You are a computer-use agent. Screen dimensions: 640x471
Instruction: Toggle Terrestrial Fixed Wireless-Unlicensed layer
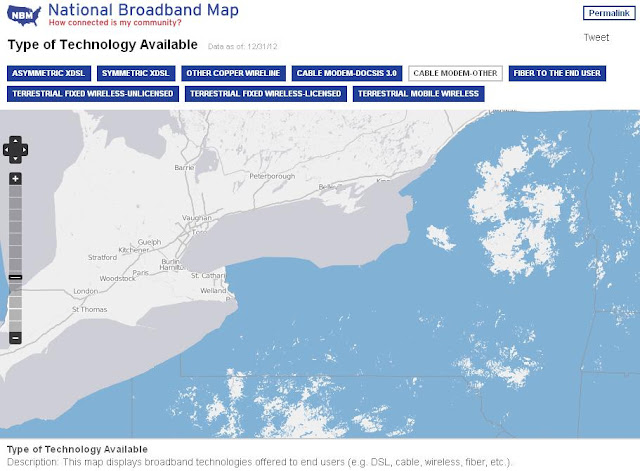point(93,93)
